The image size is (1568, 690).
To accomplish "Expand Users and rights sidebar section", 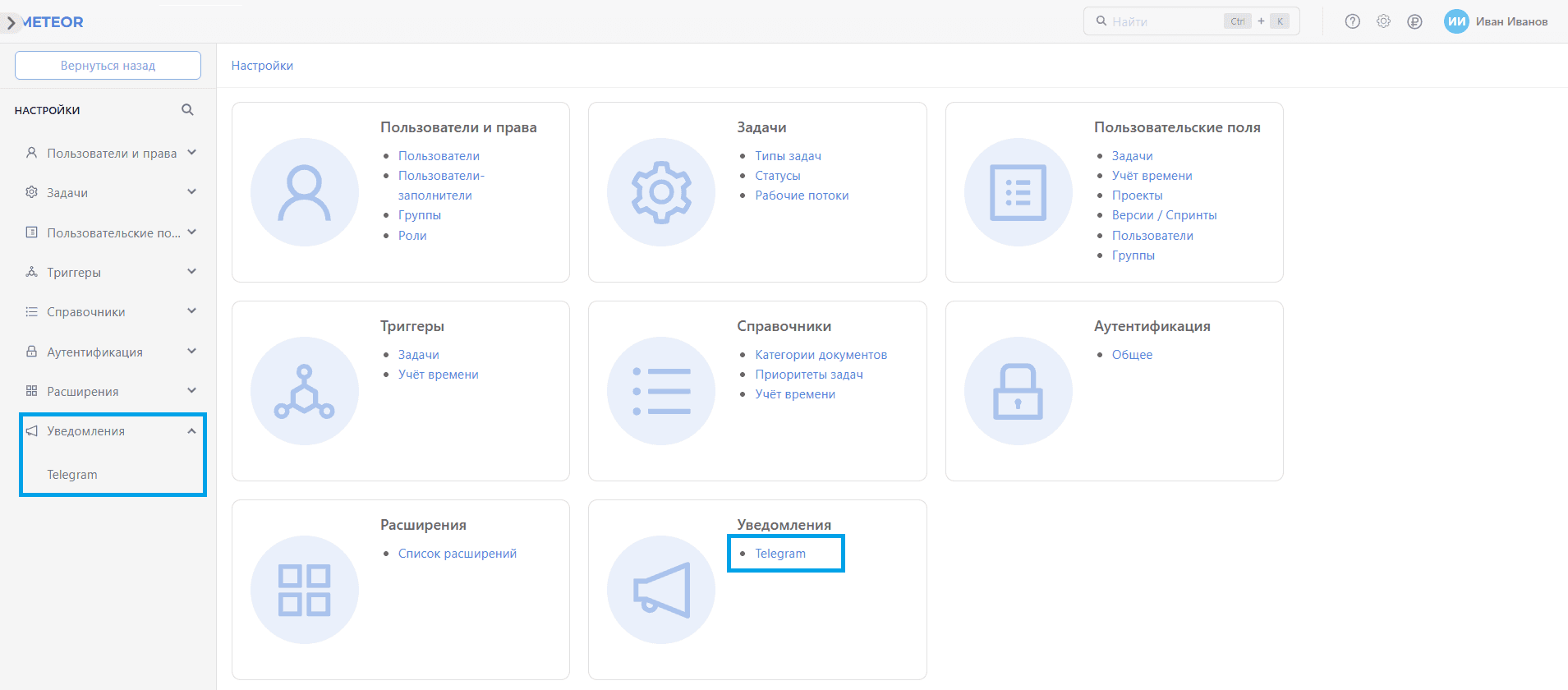I will [x=191, y=153].
